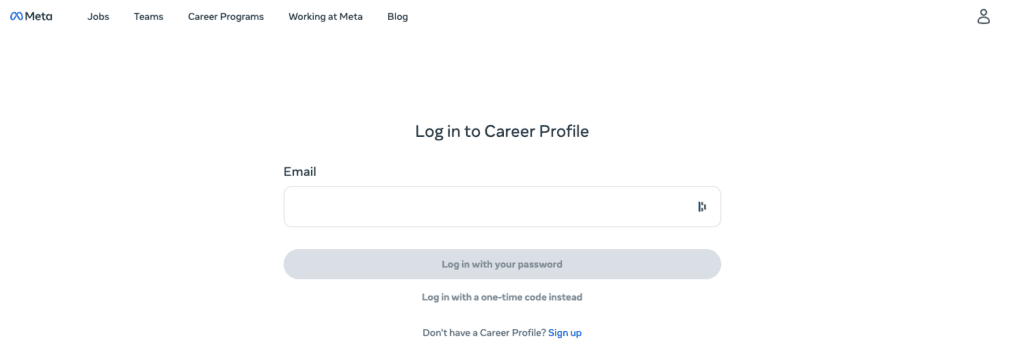
Task: Focus the empty Email text box
Action: [x=502, y=207]
